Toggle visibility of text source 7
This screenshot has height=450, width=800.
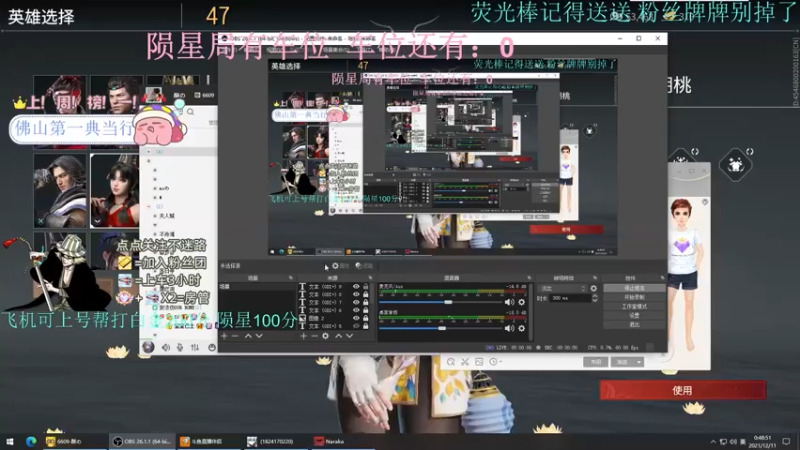[356, 302]
